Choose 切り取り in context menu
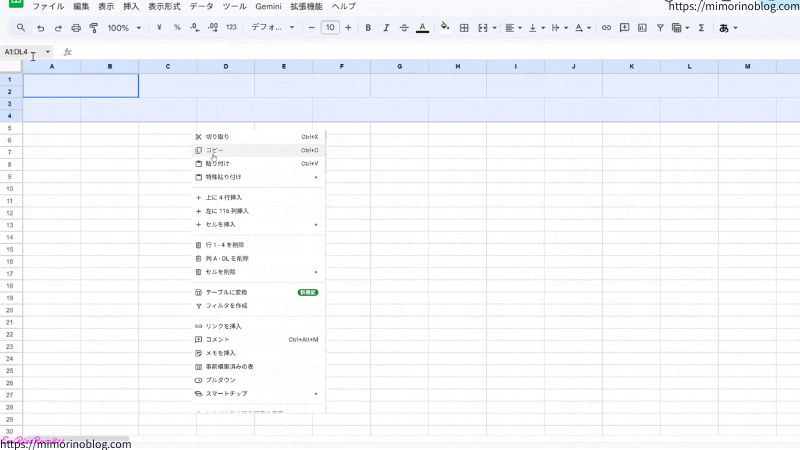This screenshot has width=800, height=450. pos(258,137)
